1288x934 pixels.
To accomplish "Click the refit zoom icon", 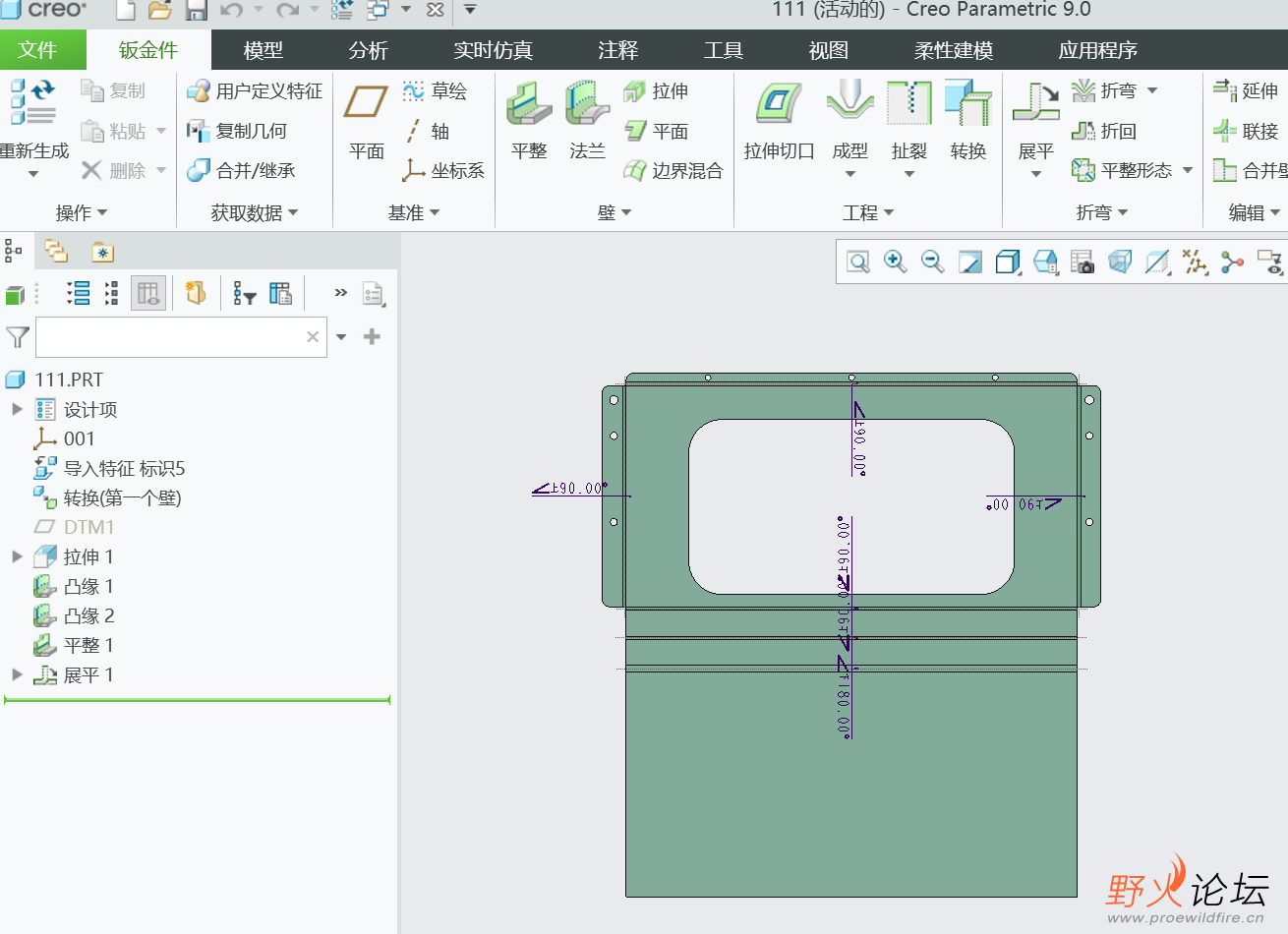I will pyautogui.click(x=858, y=262).
